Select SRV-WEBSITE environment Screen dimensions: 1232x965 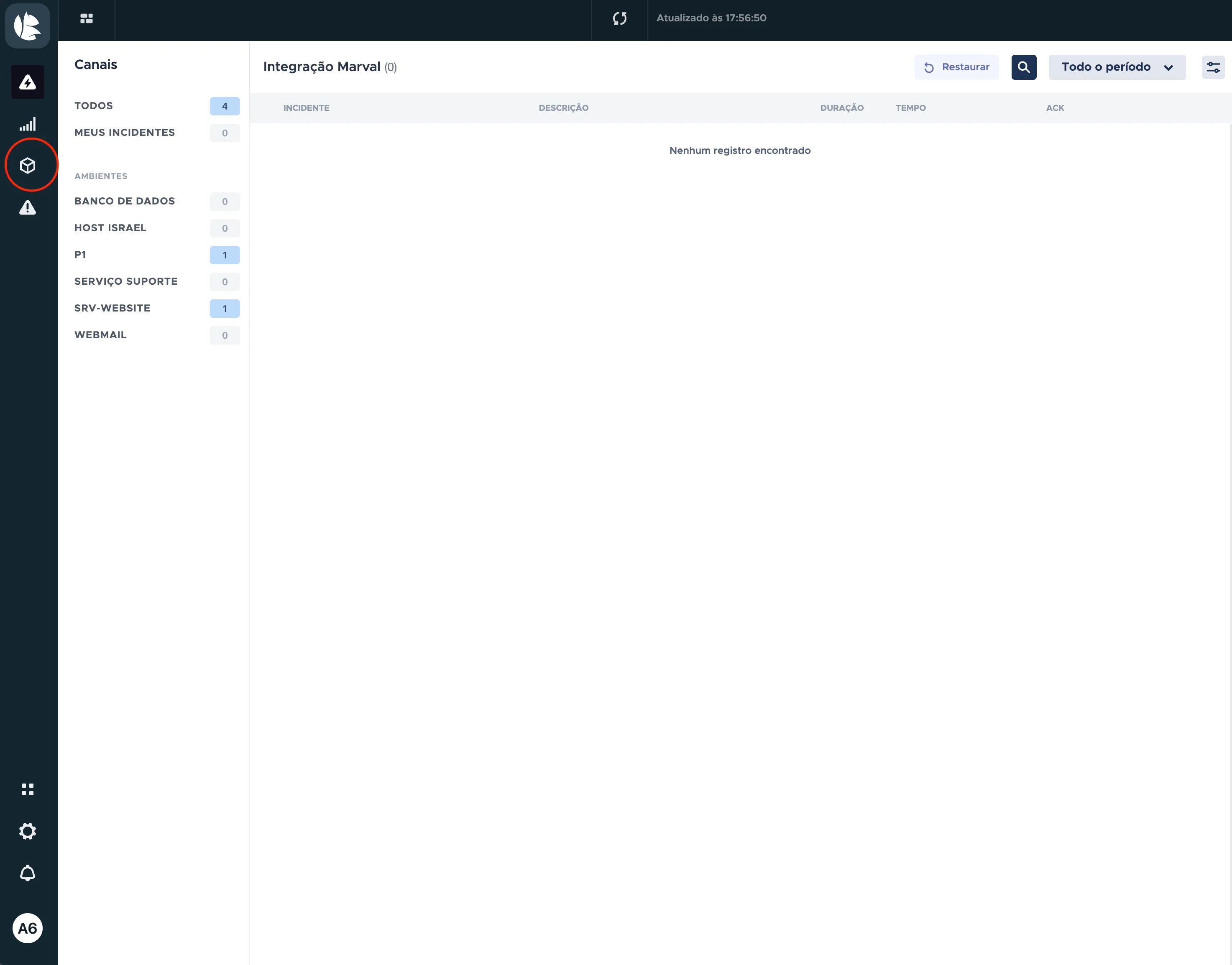(157, 309)
